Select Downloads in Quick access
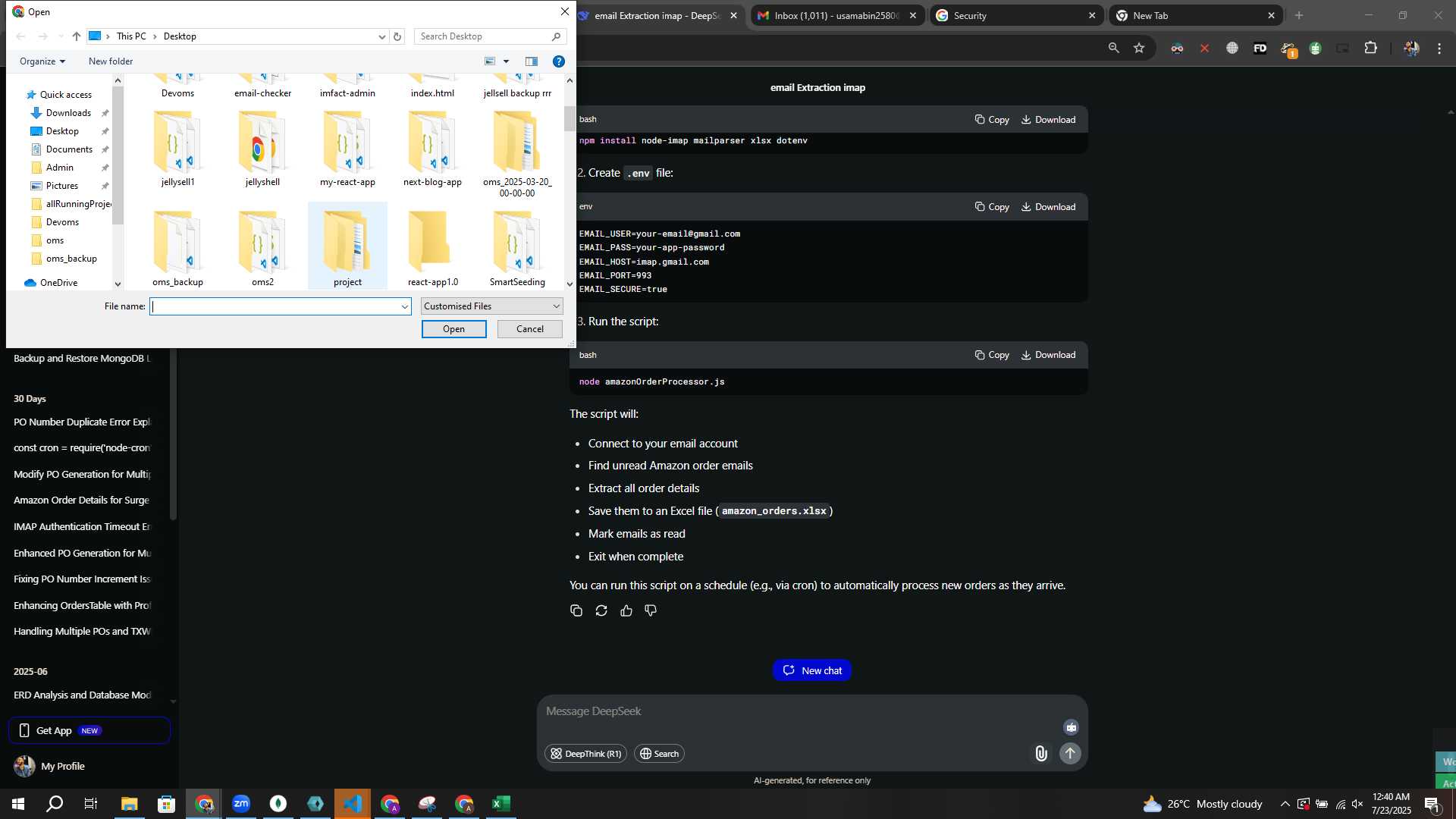 point(68,113)
